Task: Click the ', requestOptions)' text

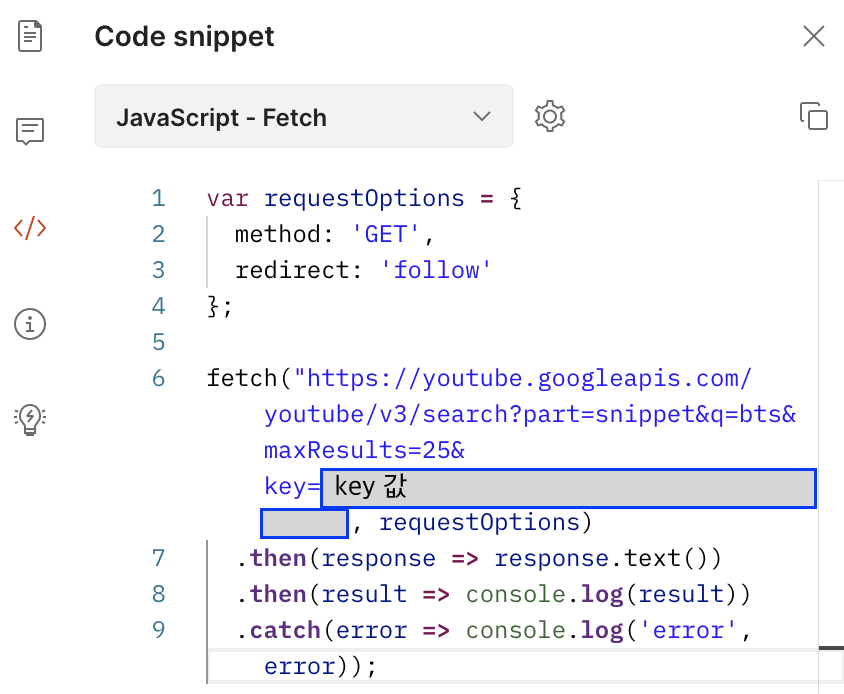Action: point(472,522)
